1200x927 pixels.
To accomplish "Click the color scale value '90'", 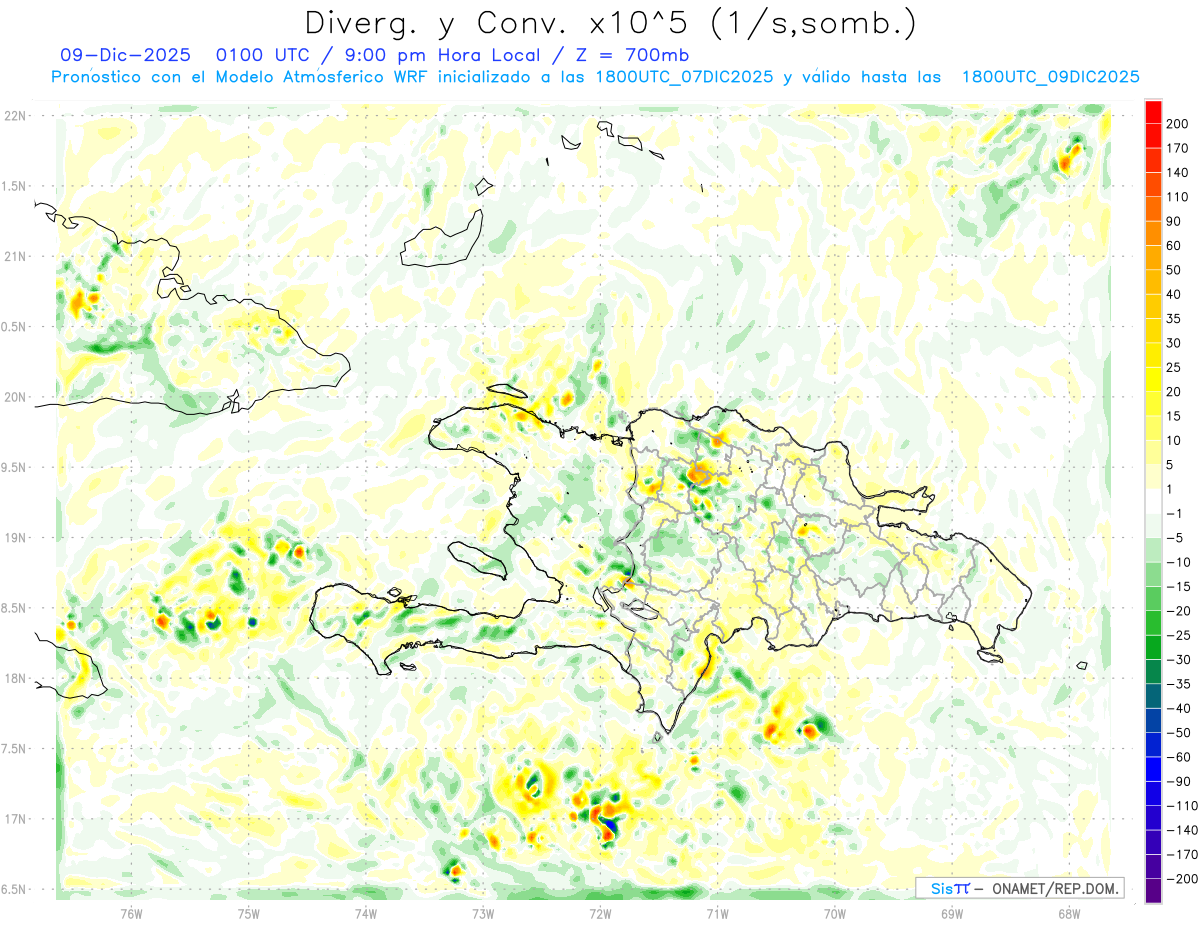I will click(x=1174, y=221).
